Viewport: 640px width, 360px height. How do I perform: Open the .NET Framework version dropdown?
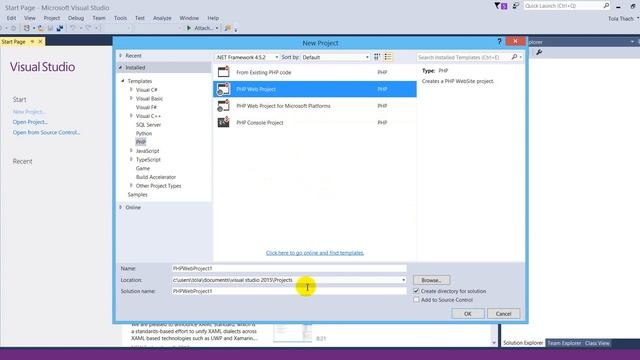coord(247,57)
